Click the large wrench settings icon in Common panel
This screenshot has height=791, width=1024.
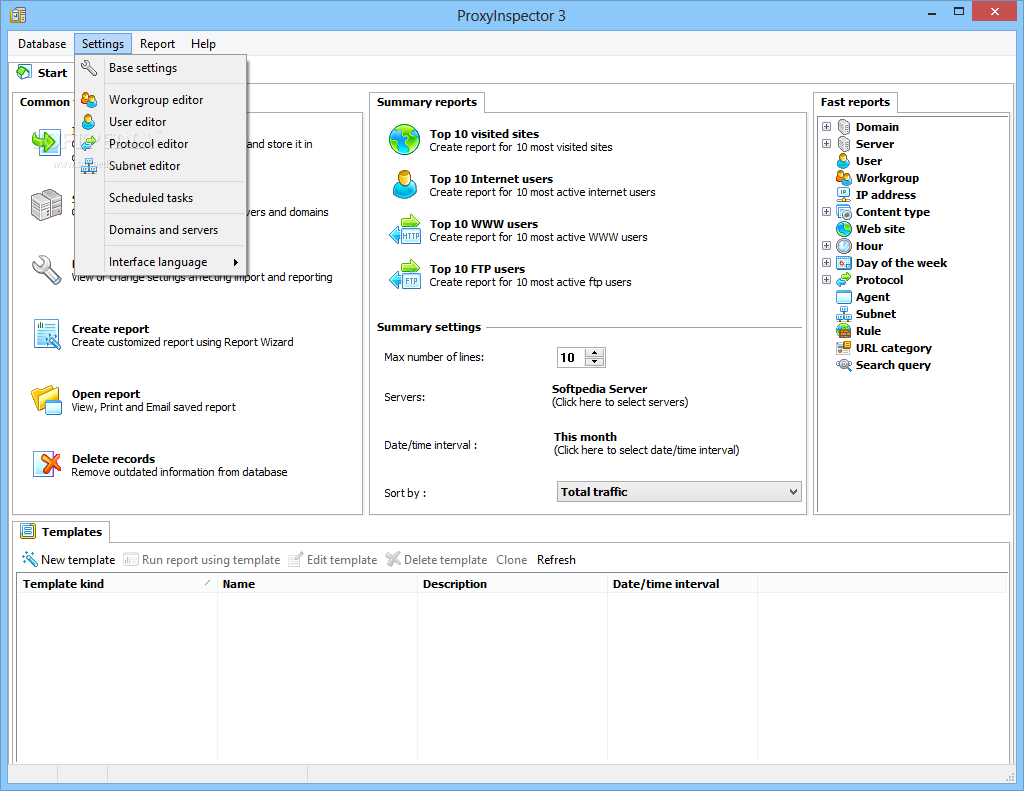click(x=46, y=269)
